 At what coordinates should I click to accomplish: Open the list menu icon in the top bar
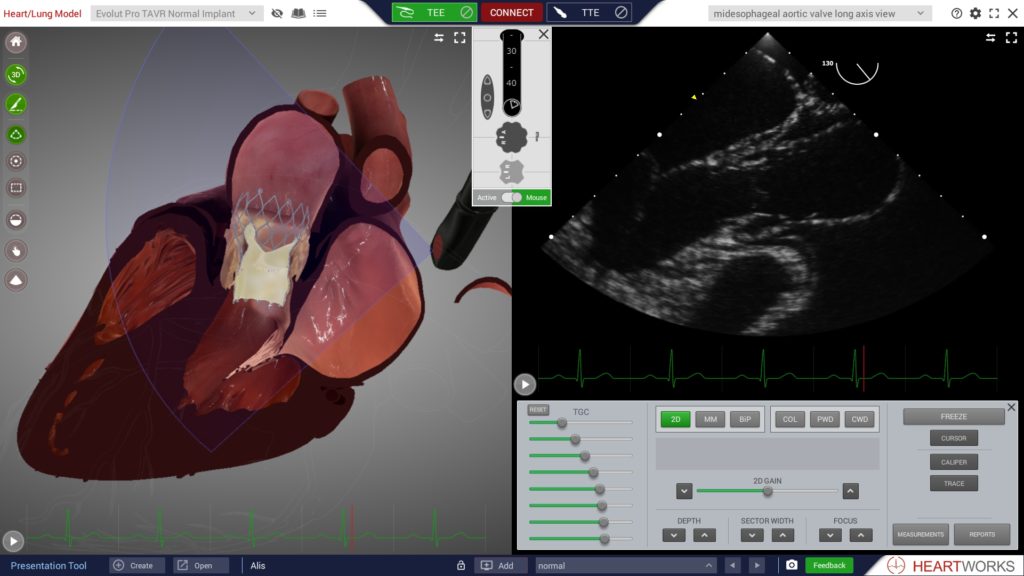pyautogui.click(x=320, y=13)
